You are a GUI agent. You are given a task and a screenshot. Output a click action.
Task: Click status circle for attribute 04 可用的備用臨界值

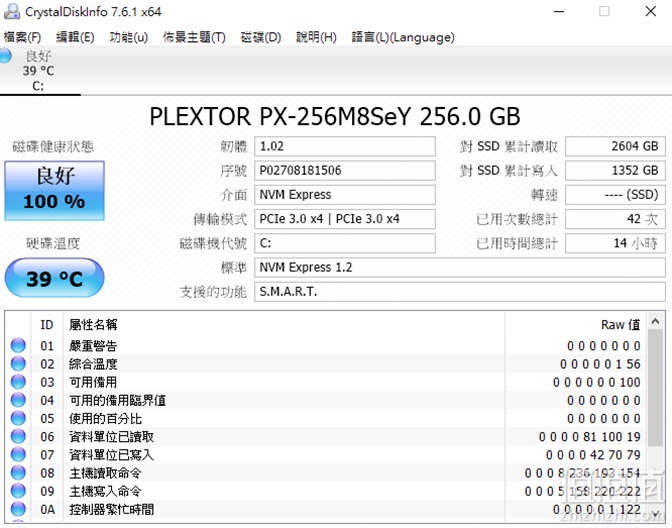click(x=18, y=400)
